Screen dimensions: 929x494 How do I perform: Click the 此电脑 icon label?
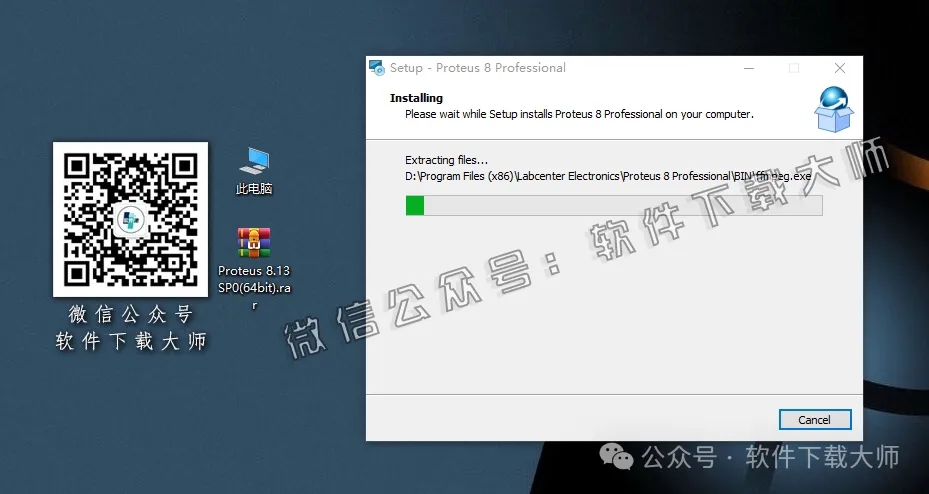tap(254, 189)
